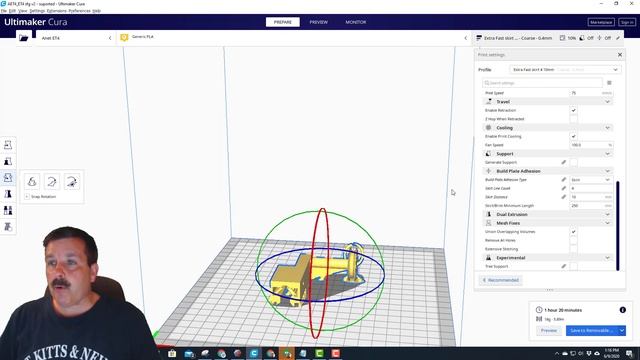
Task: Switch to the MONITOR tab
Action: (x=356, y=22)
